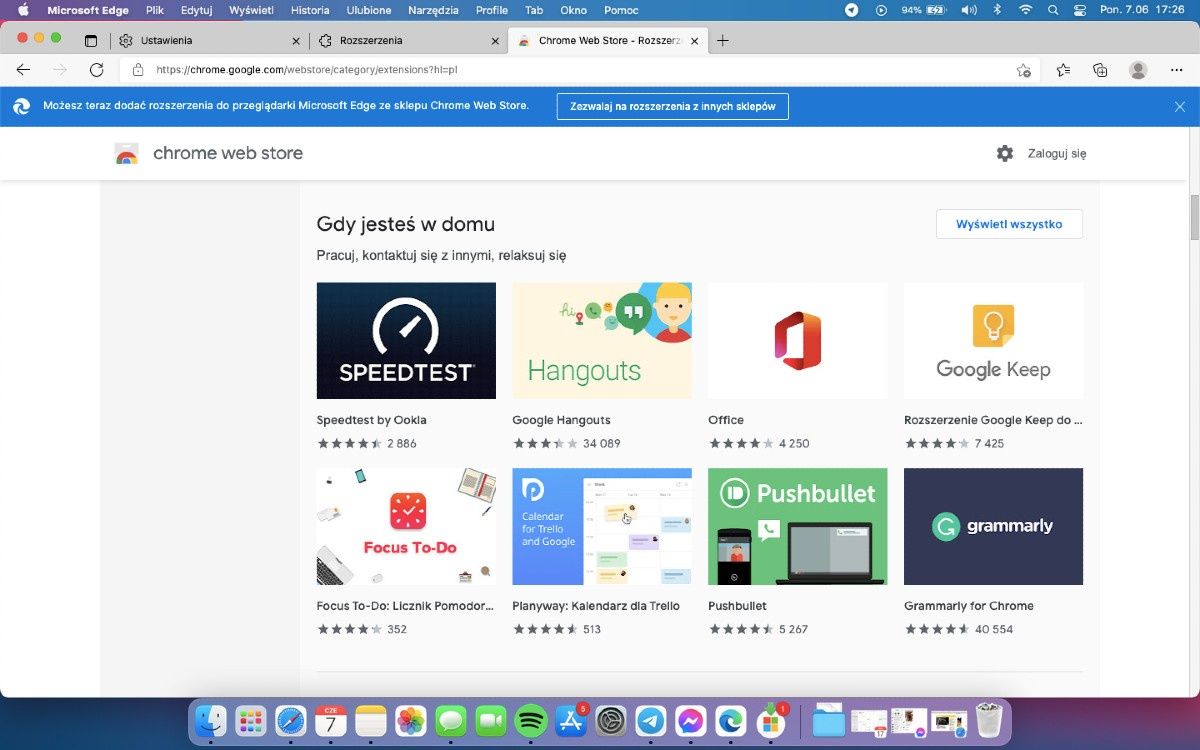This screenshot has height=750, width=1200.
Task: Close the Ustawienia tab
Action: point(295,41)
